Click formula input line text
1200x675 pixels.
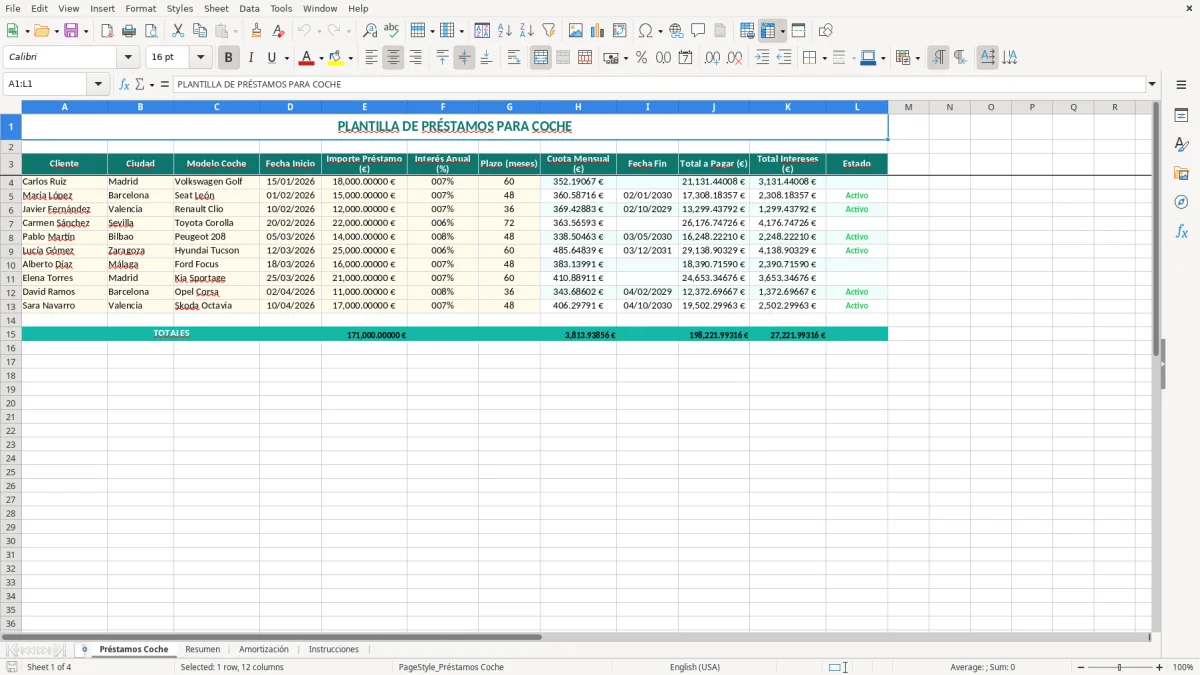659,84
